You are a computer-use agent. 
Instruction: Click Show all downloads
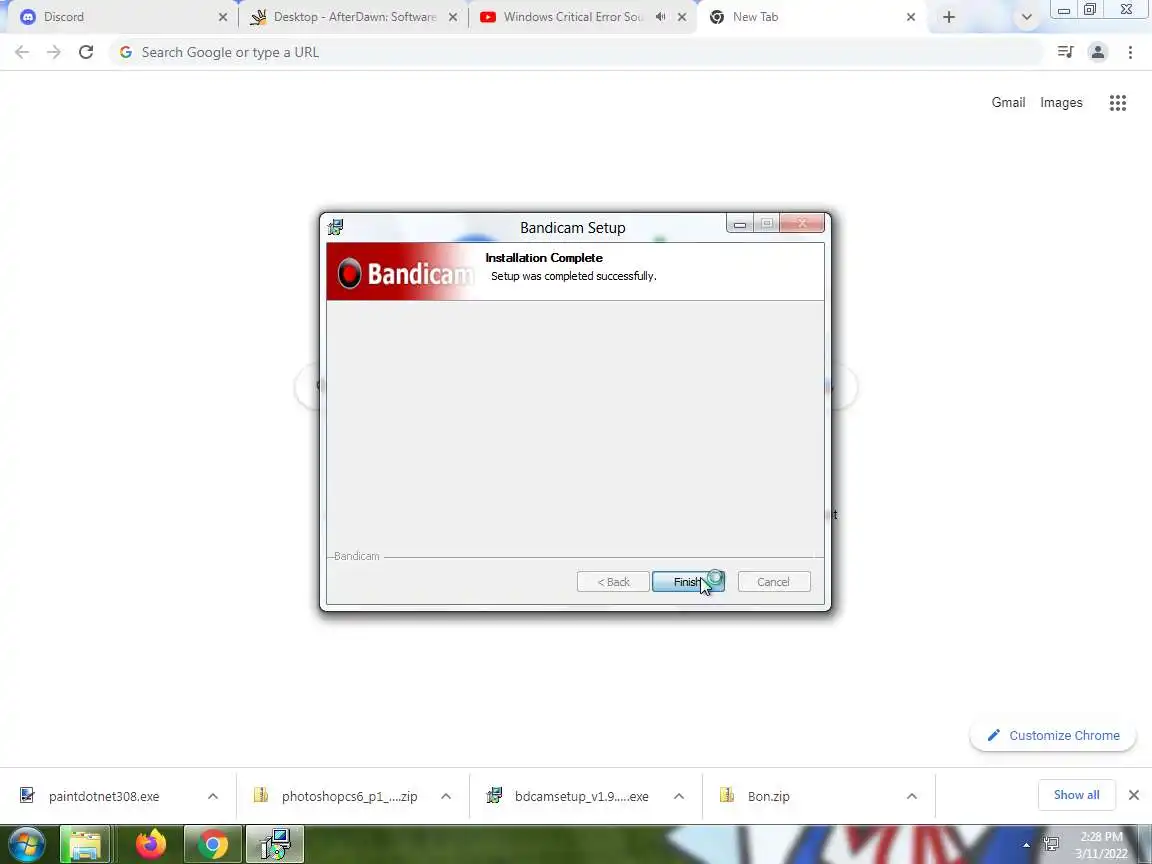pyautogui.click(x=1076, y=795)
